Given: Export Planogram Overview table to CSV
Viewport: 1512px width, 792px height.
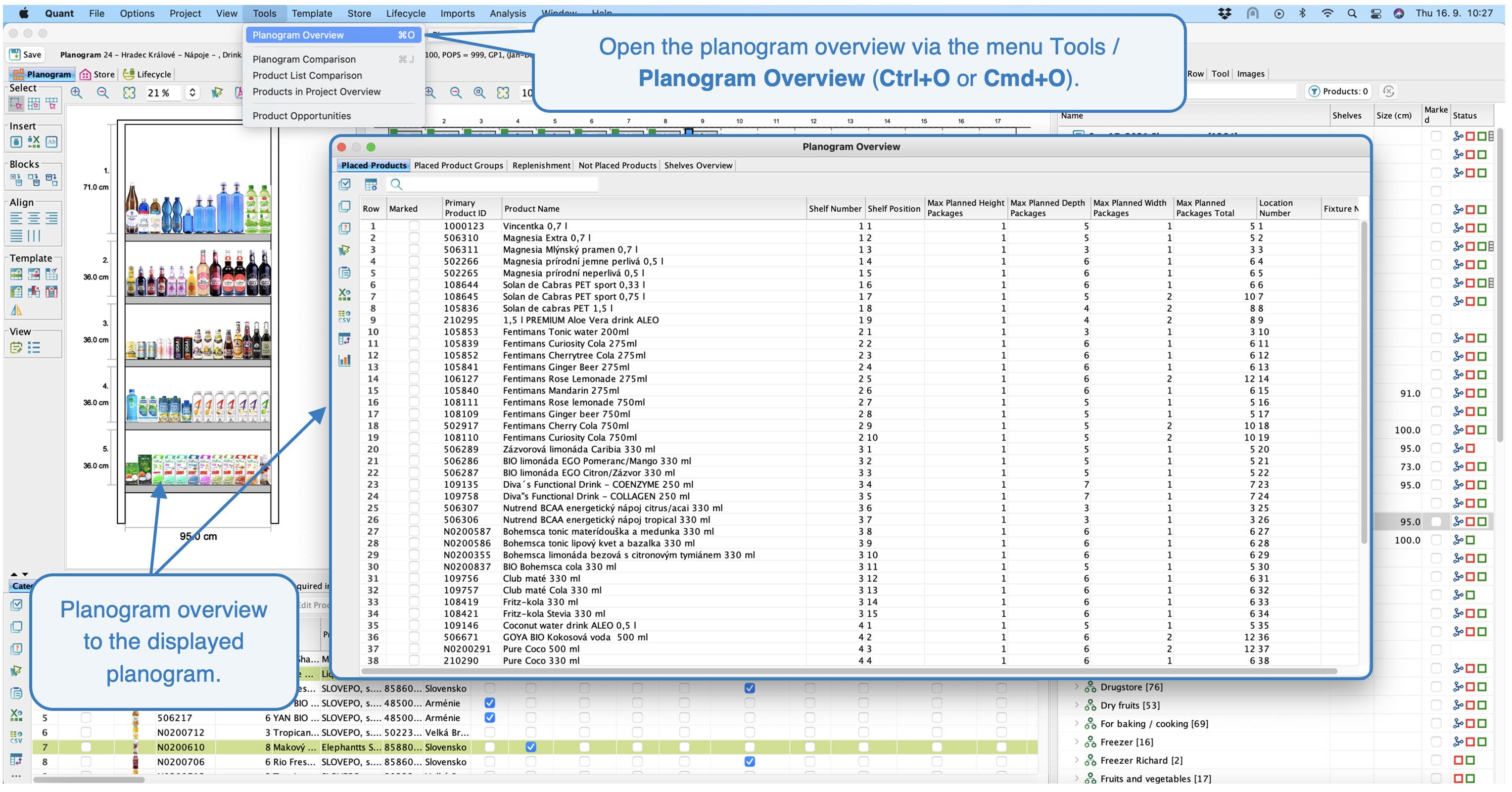Looking at the screenshot, I should (x=345, y=317).
